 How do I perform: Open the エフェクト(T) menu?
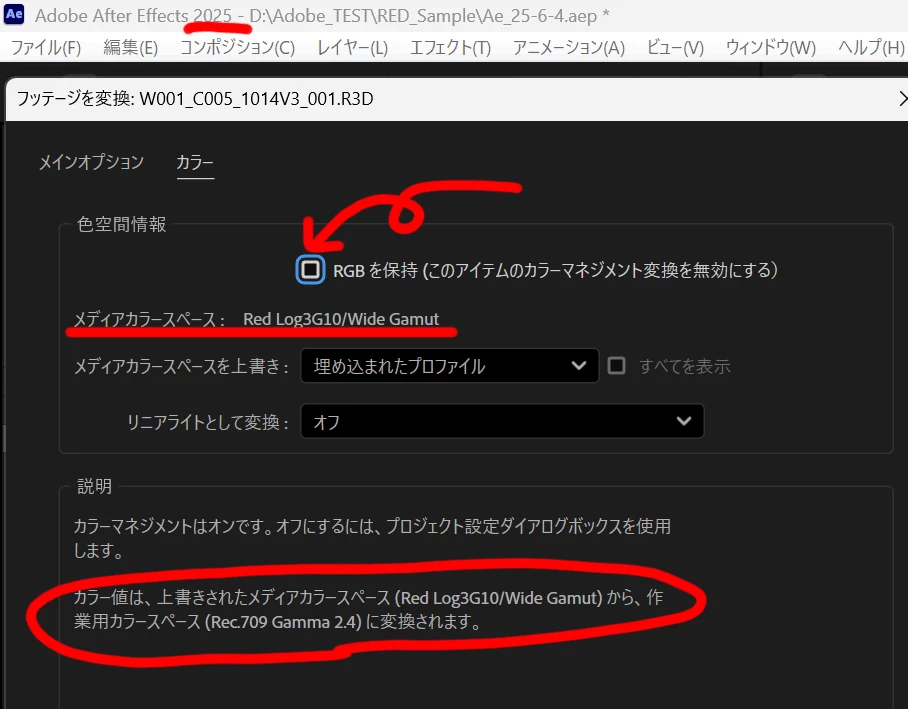pos(450,47)
